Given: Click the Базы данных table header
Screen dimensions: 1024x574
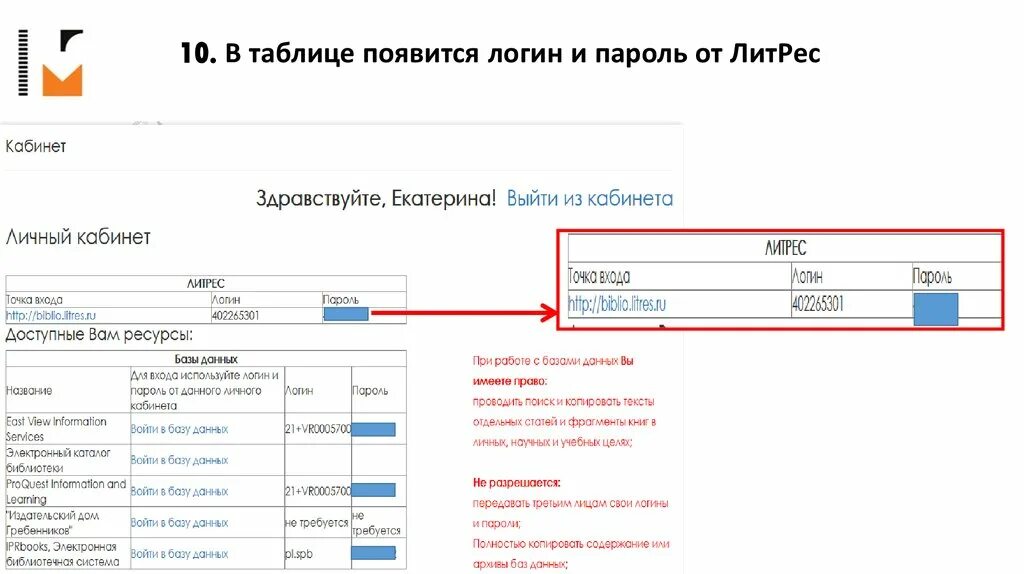Looking at the screenshot, I should click(206, 359).
